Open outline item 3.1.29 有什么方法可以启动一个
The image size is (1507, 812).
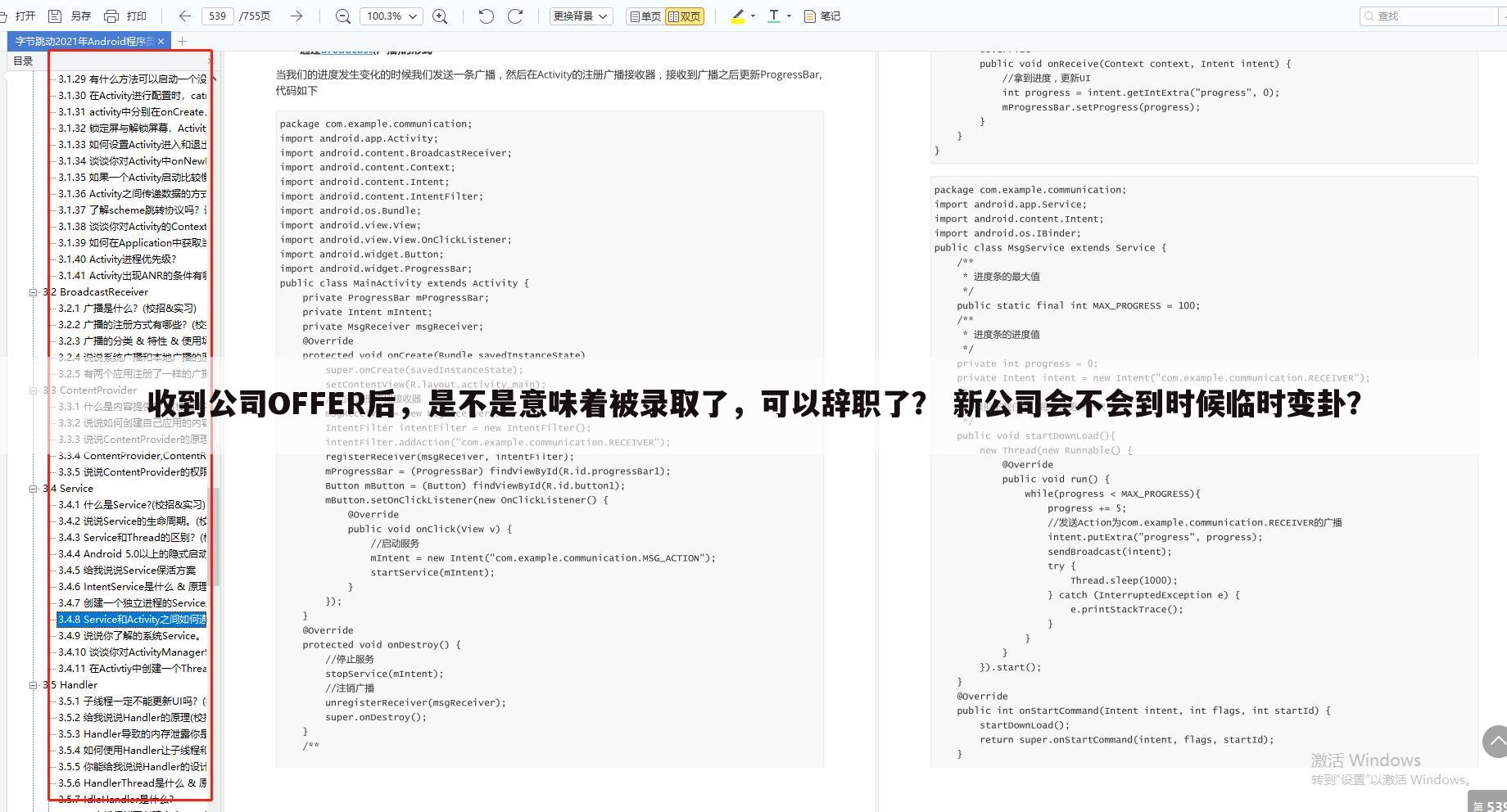[x=132, y=79]
